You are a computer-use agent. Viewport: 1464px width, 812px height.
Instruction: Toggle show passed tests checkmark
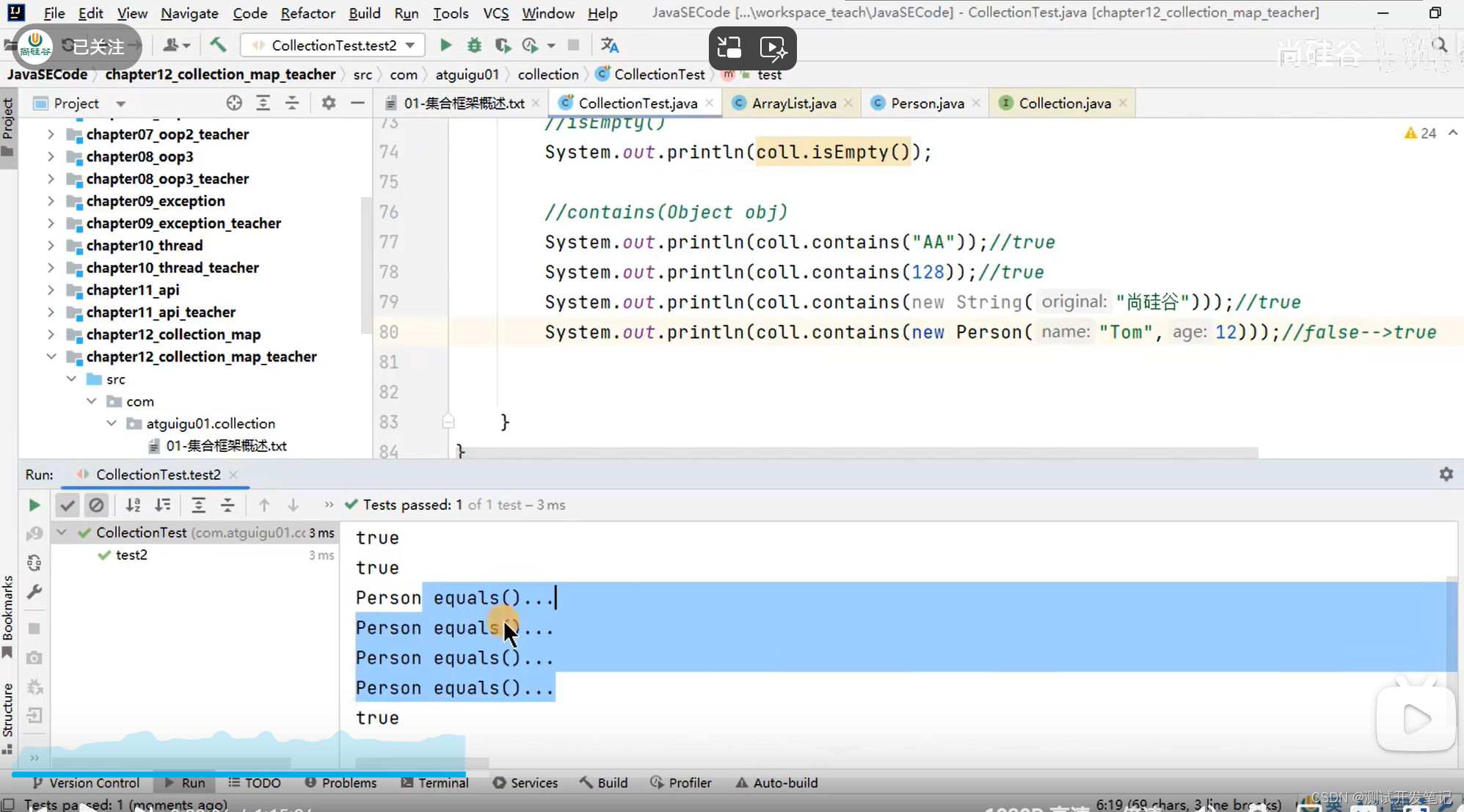68,505
